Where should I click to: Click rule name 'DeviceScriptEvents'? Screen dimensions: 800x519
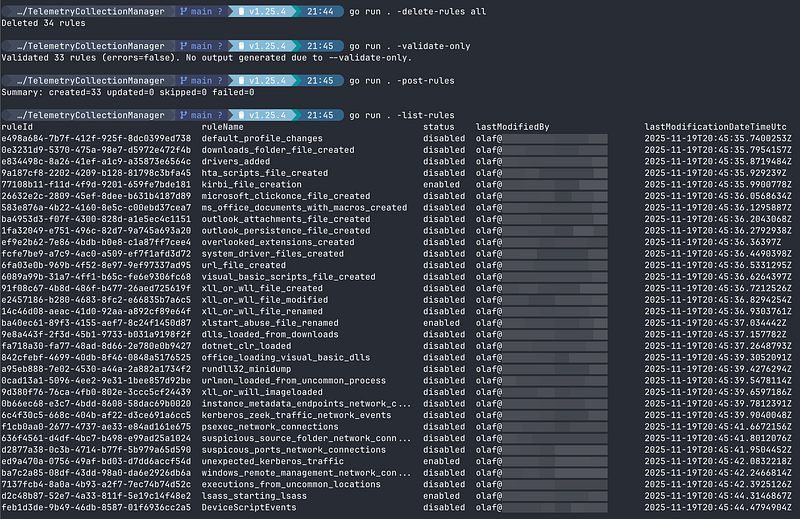[248, 507]
